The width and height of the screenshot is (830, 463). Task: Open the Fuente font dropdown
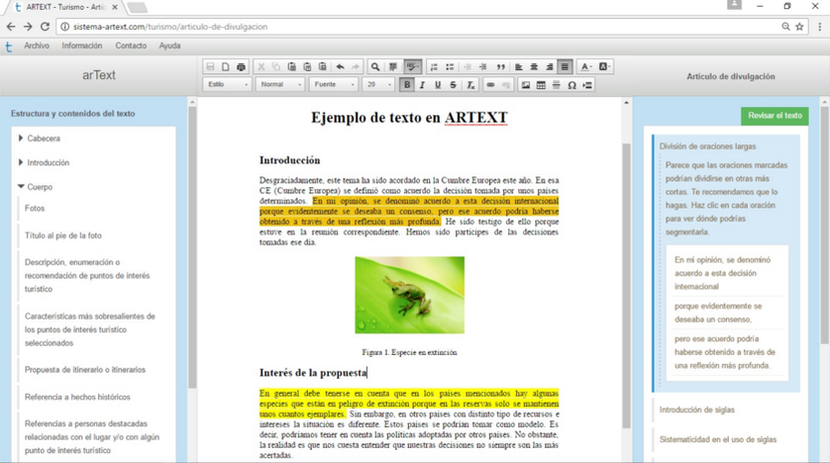click(x=333, y=85)
